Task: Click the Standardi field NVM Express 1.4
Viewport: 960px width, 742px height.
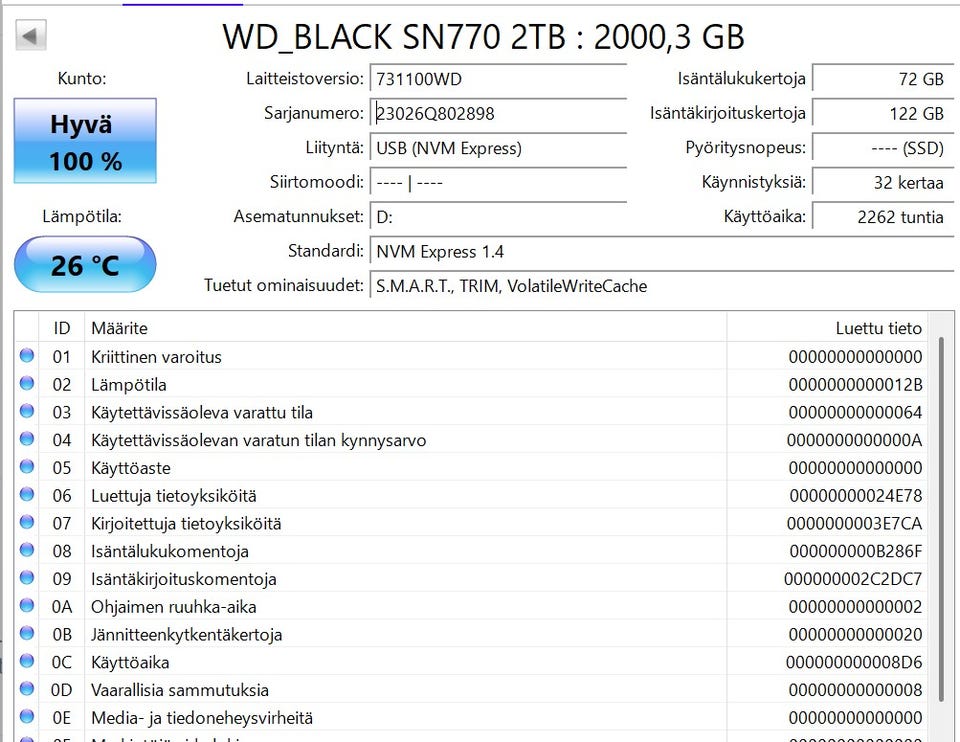Action: tap(662, 252)
